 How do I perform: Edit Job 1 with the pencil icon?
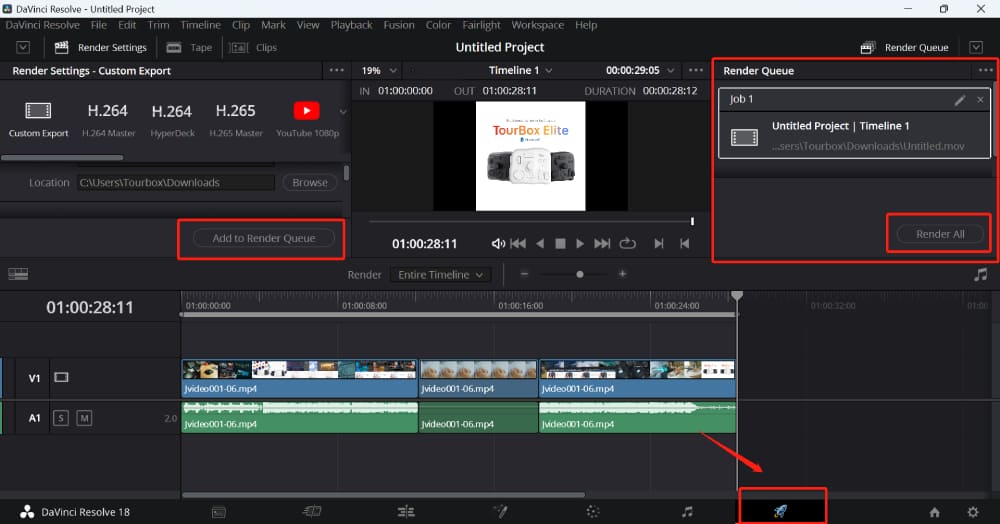point(960,100)
